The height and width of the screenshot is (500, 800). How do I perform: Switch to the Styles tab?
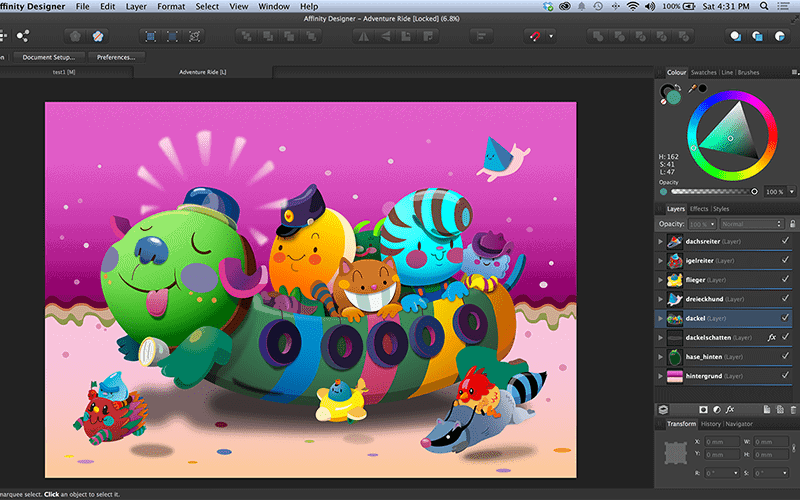pos(721,209)
